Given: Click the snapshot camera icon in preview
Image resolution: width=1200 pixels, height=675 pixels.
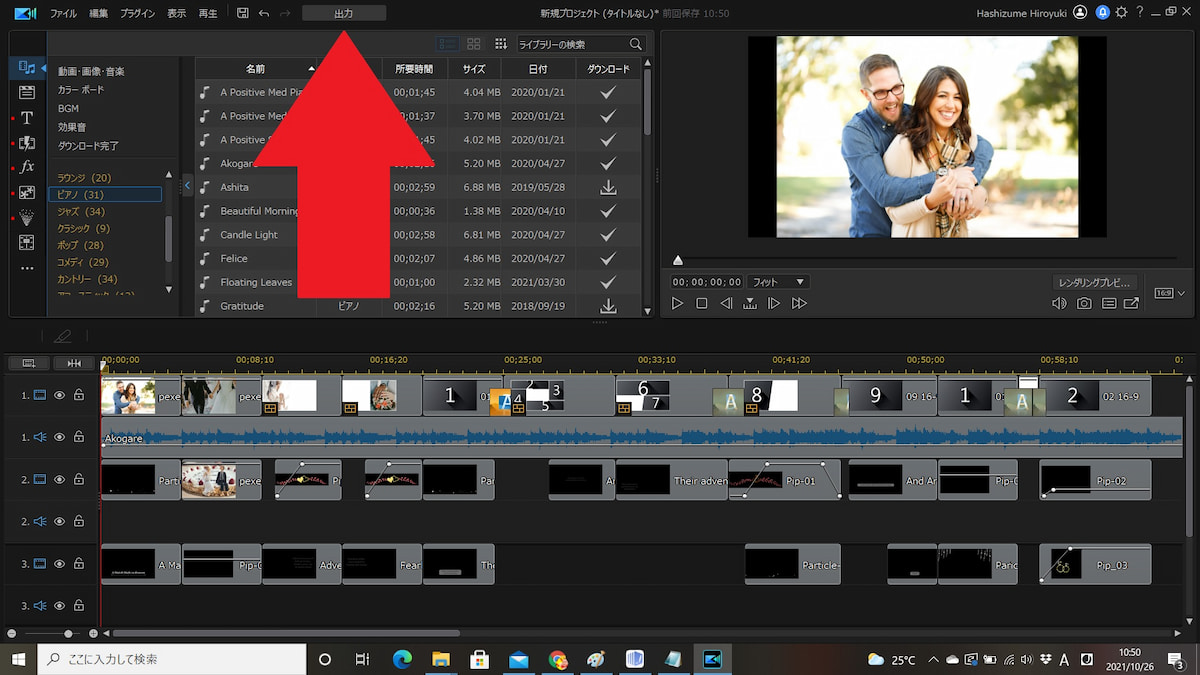Looking at the screenshot, I should pos(1084,303).
